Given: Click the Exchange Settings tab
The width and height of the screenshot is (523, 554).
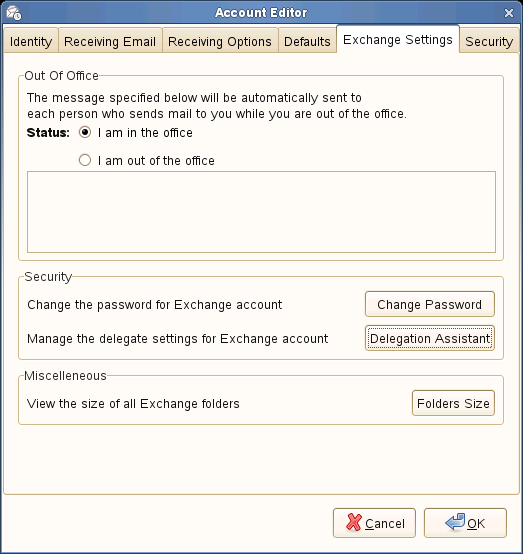Looking at the screenshot, I should [398, 39].
